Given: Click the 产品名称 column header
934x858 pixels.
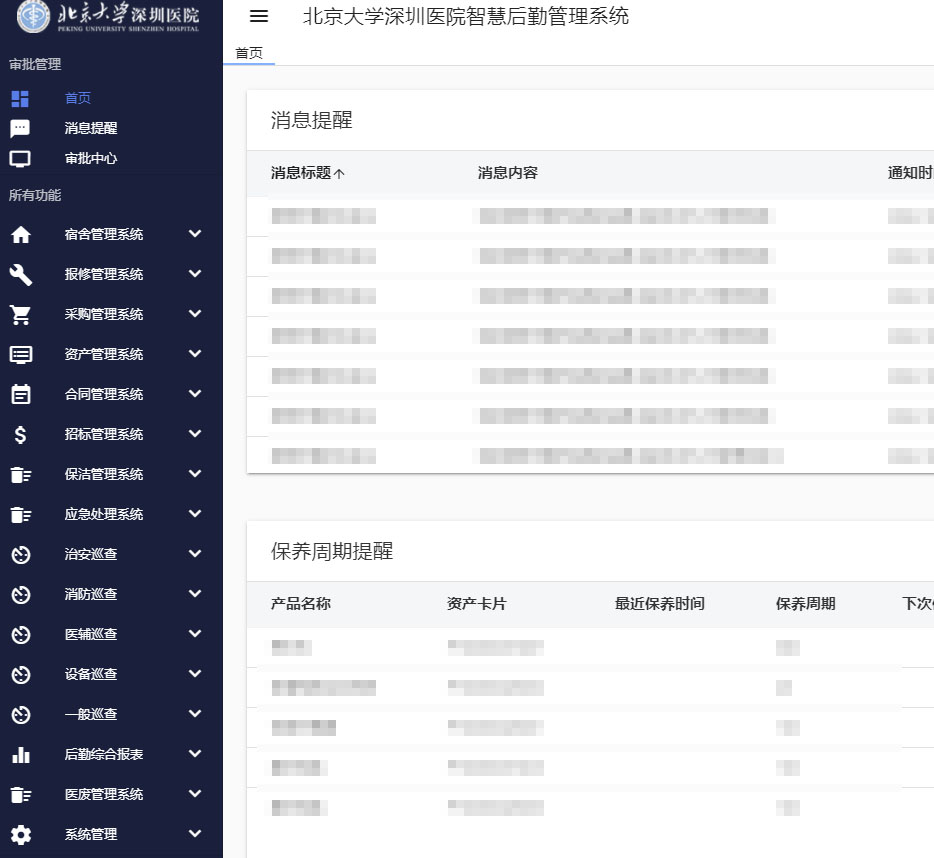Looking at the screenshot, I should (301, 604).
